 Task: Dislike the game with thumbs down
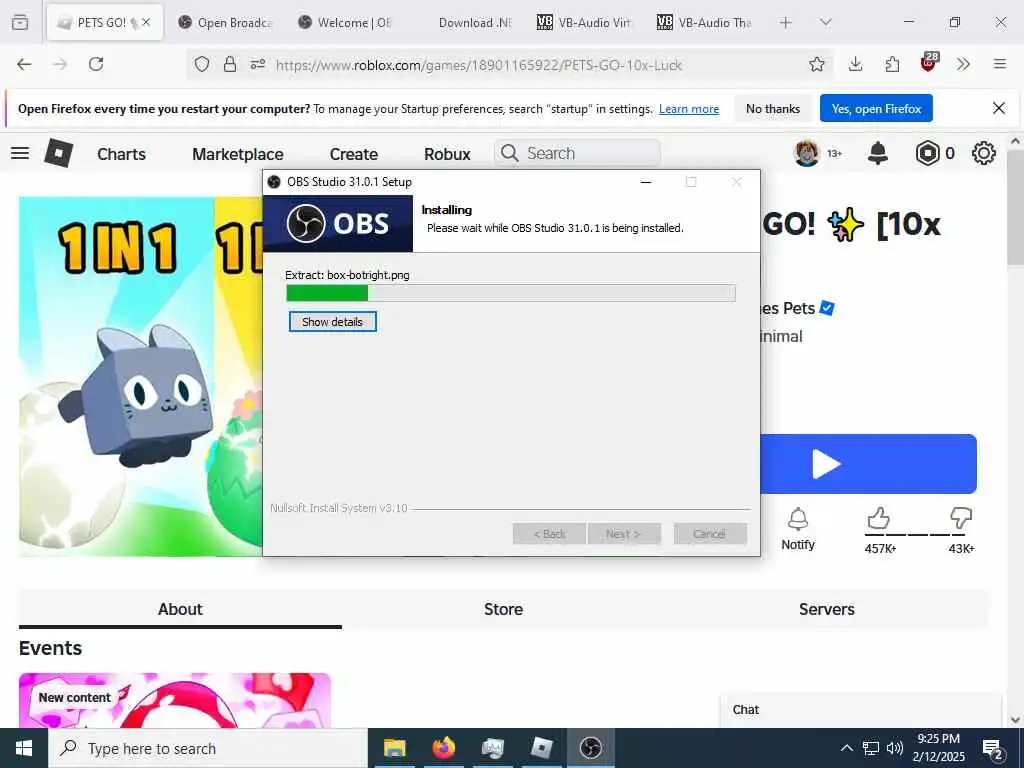(x=961, y=519)
